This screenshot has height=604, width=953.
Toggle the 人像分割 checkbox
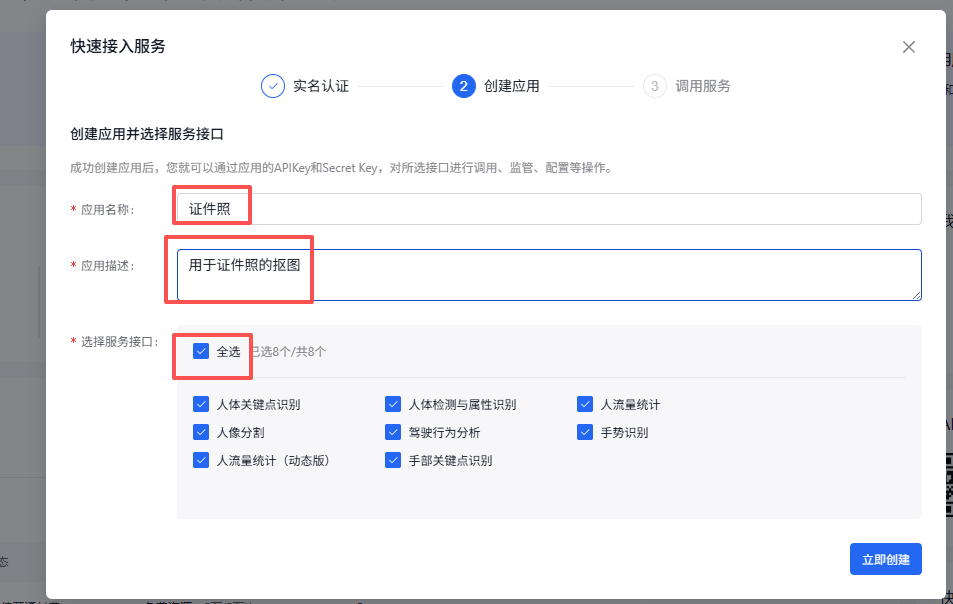[x=201, y=432]
